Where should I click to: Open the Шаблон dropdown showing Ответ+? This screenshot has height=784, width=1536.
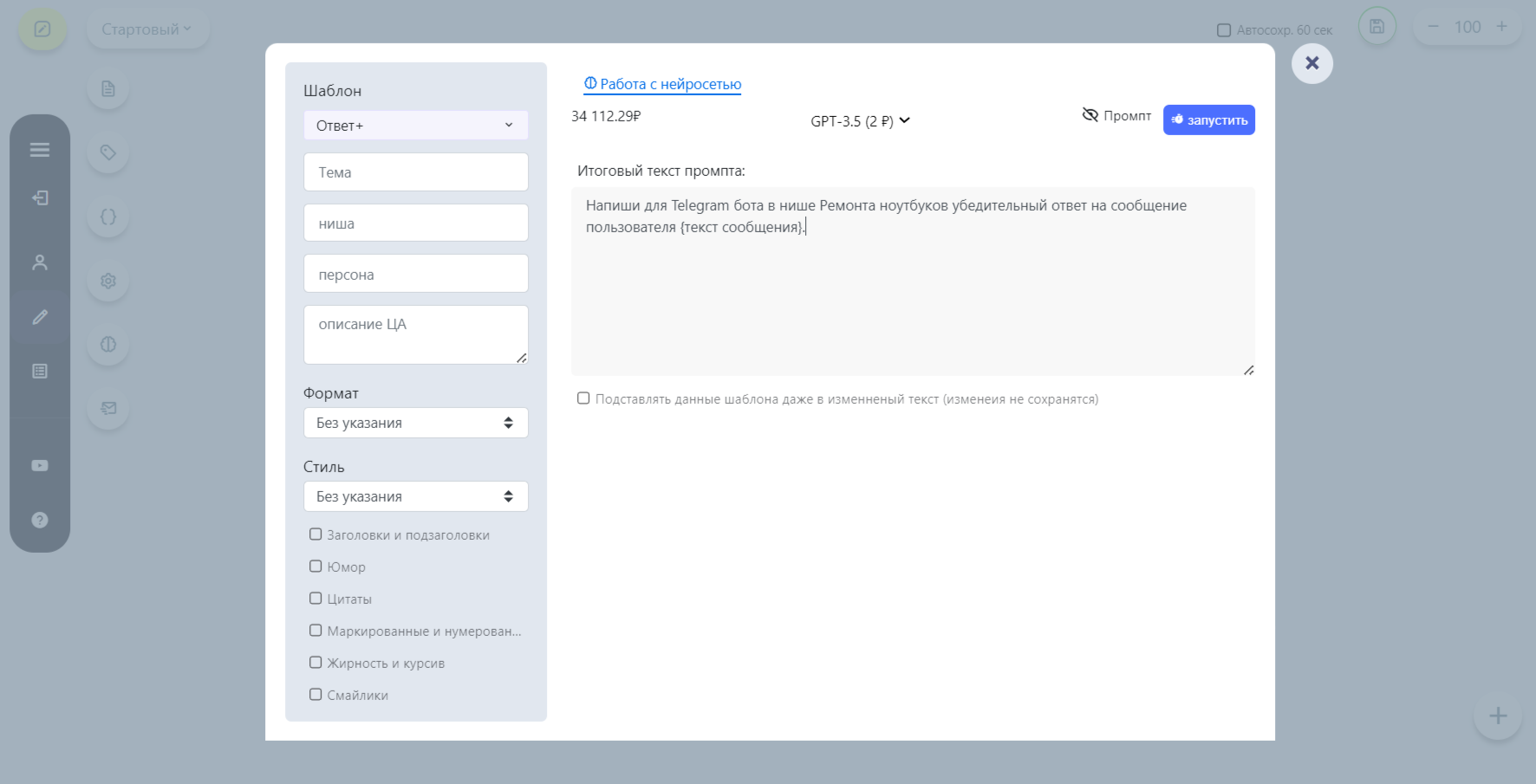[x=416, y=126]
